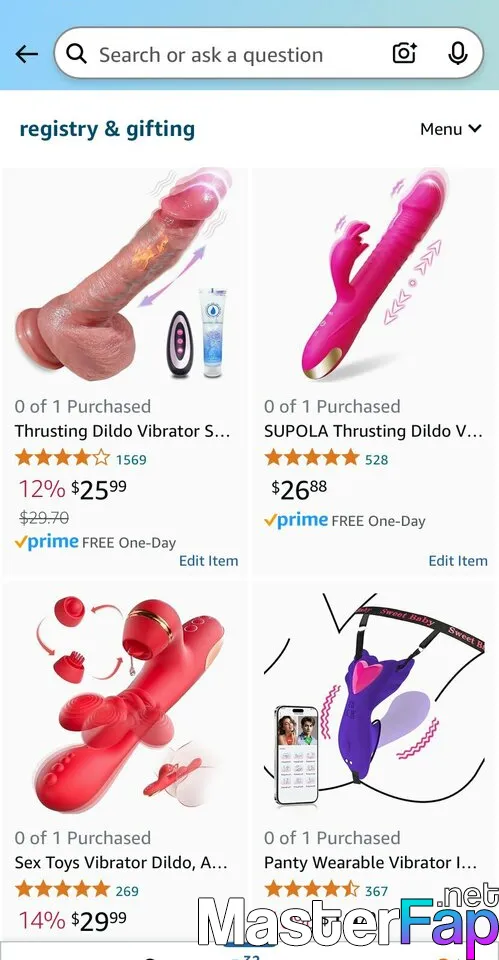Tap the magnifying glass search icon

coord(77,54)
